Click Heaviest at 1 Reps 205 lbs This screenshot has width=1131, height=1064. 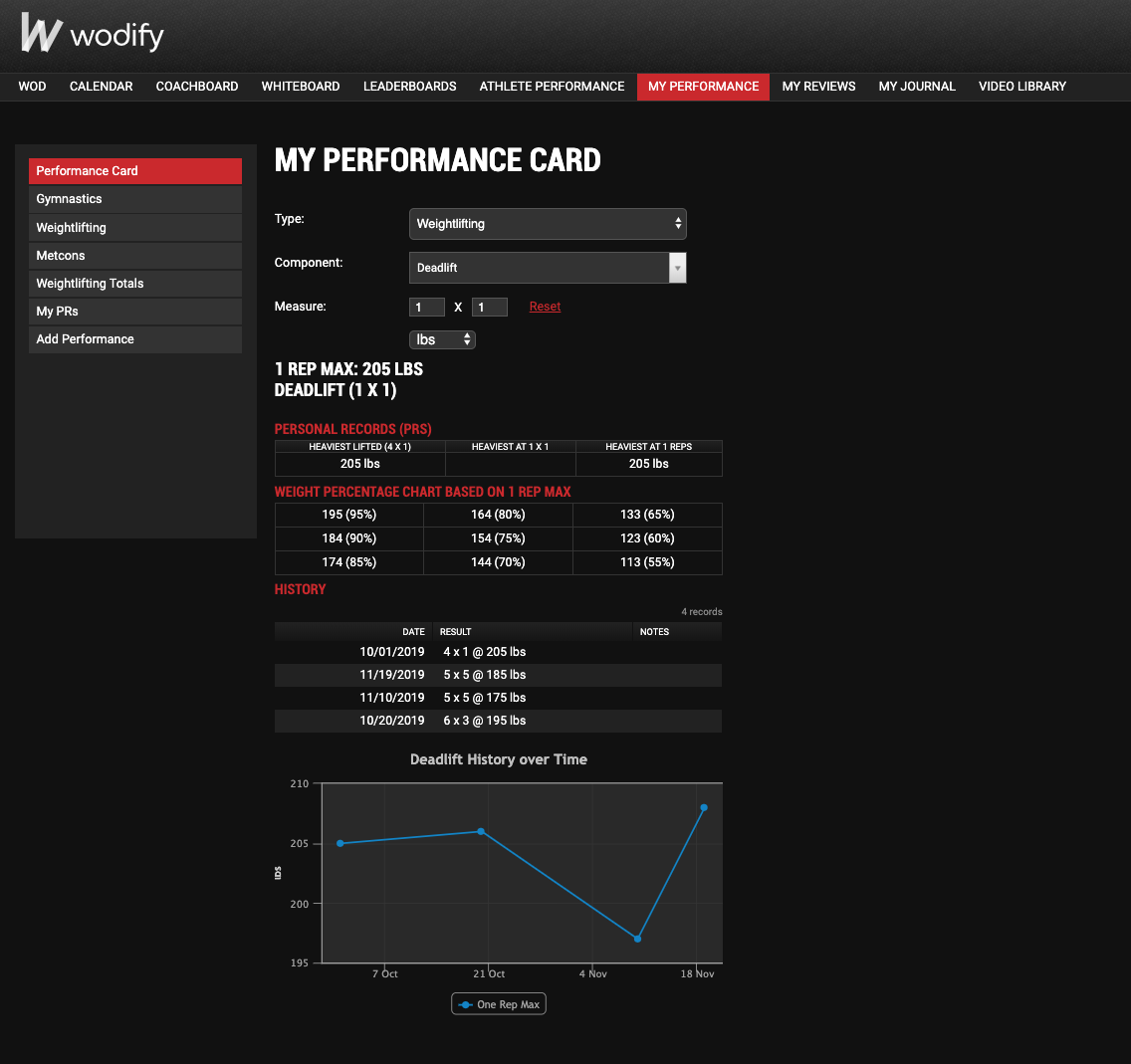648,464
